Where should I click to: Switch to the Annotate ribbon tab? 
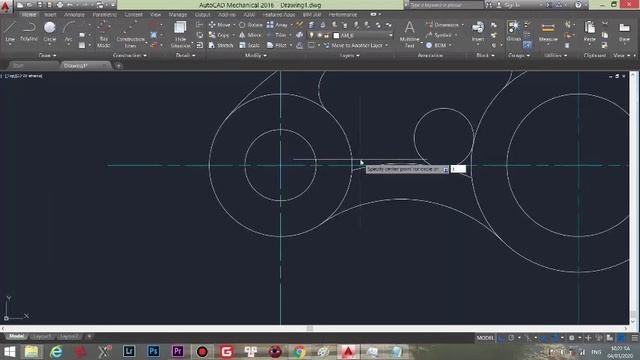pos(74,15)
